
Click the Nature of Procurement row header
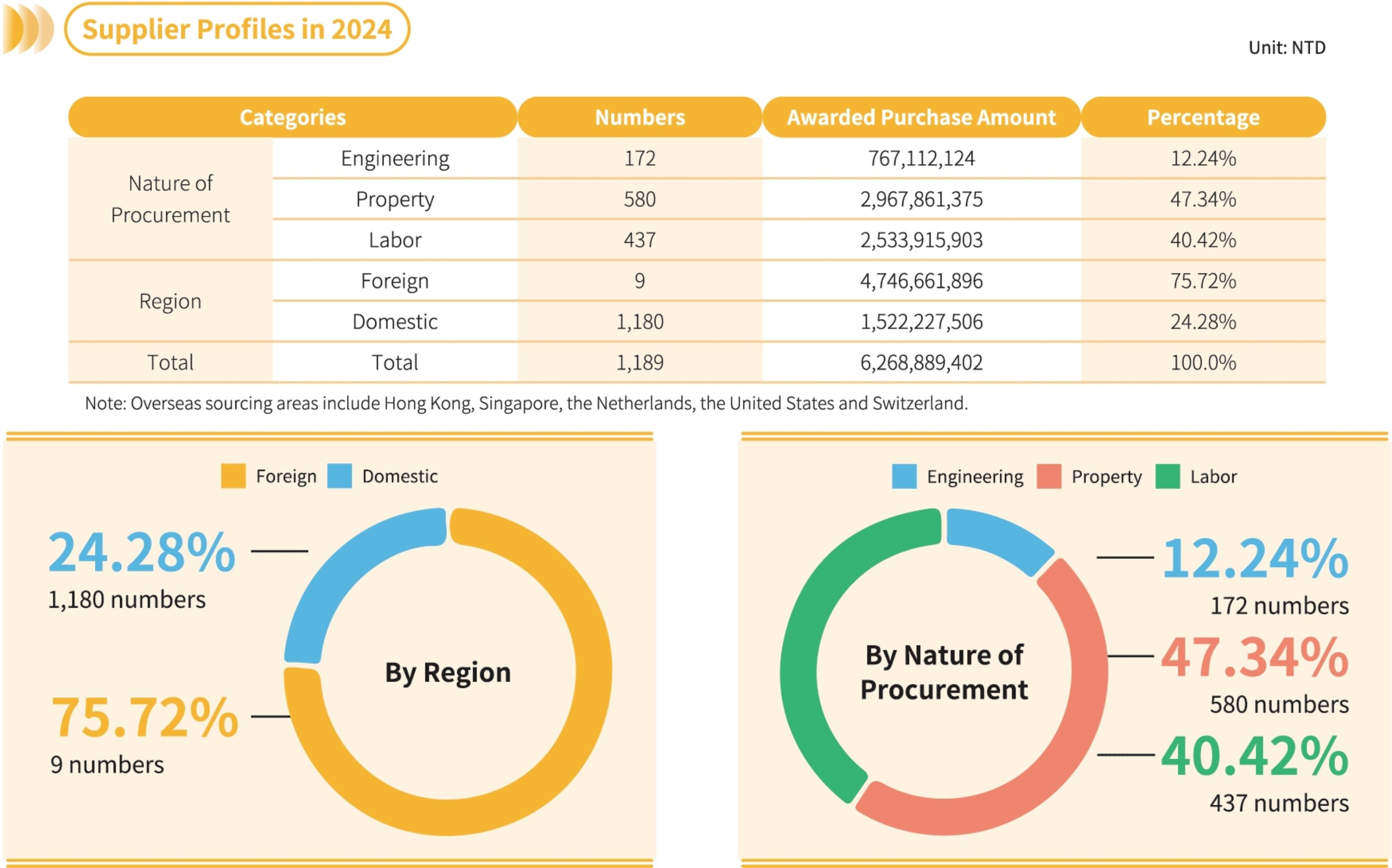(x=170, y=199)
